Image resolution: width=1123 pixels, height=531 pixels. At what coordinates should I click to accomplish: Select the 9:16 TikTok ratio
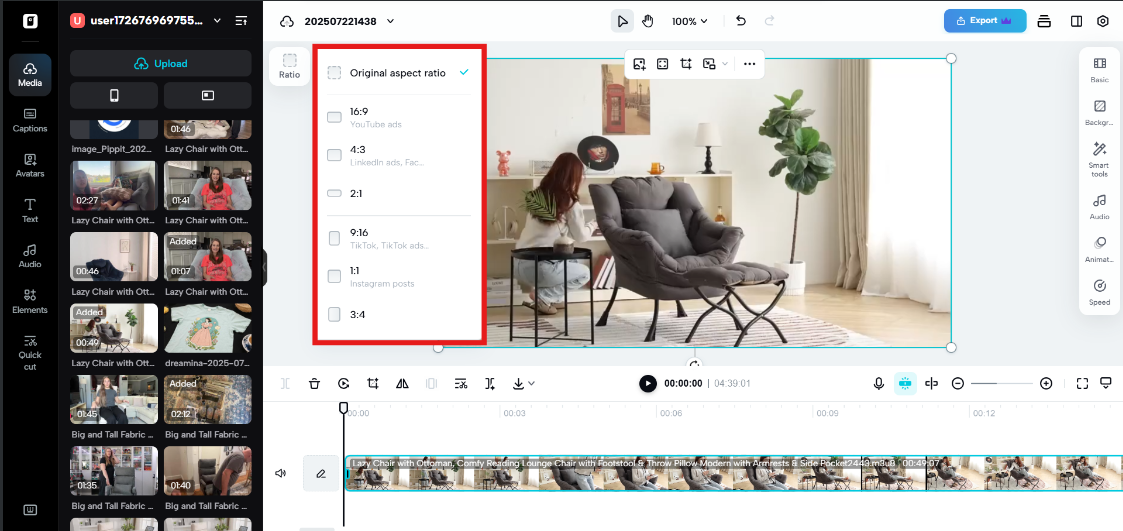pyautogui.click(x=398, y=239)
